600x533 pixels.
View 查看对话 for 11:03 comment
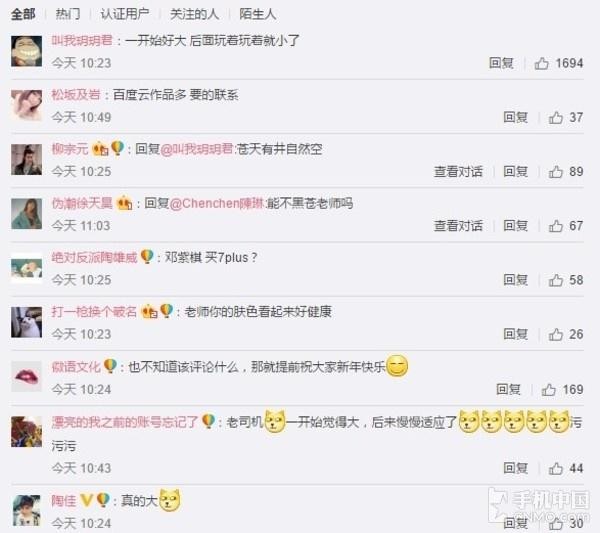click(458, 226)
